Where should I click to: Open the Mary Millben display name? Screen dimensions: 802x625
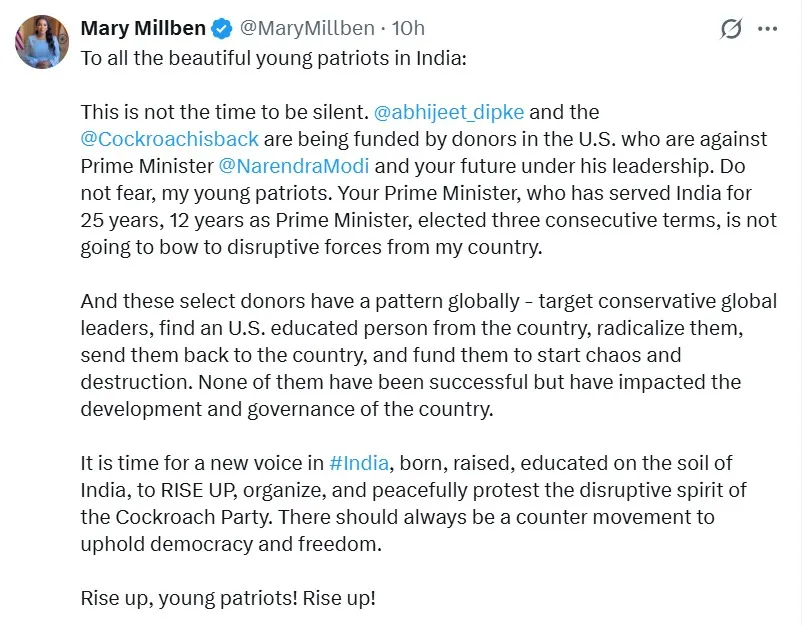(143, 28)
